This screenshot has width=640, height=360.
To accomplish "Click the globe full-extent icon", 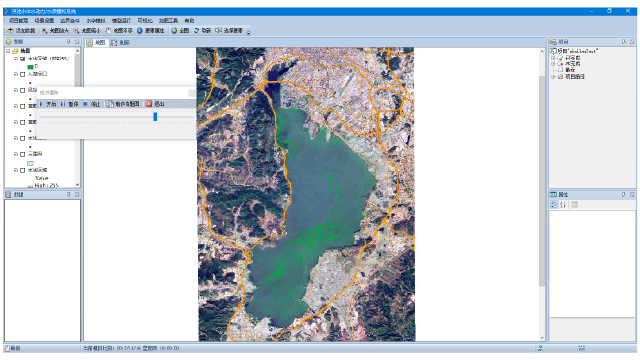I will [174, 31].
